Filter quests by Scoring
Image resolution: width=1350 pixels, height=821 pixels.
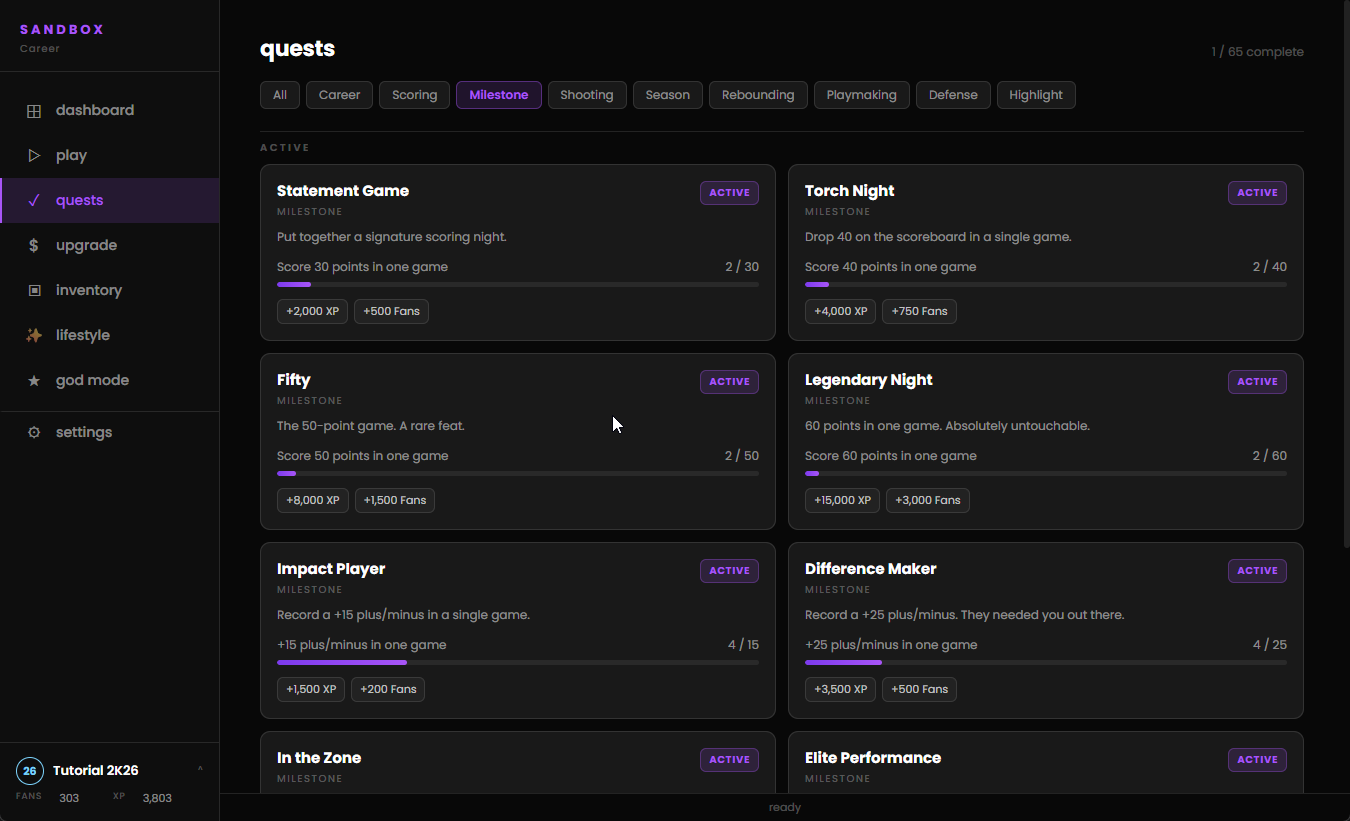(415, 95)
